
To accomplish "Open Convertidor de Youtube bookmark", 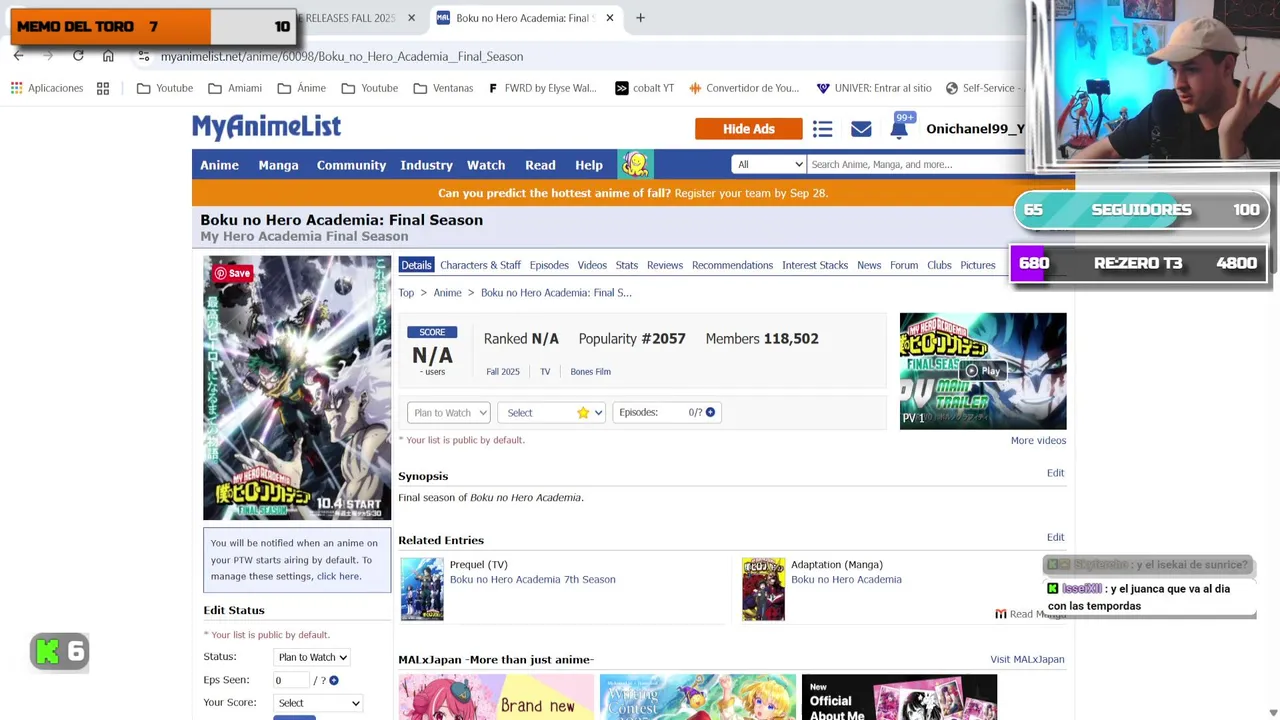I will [744, 88].
